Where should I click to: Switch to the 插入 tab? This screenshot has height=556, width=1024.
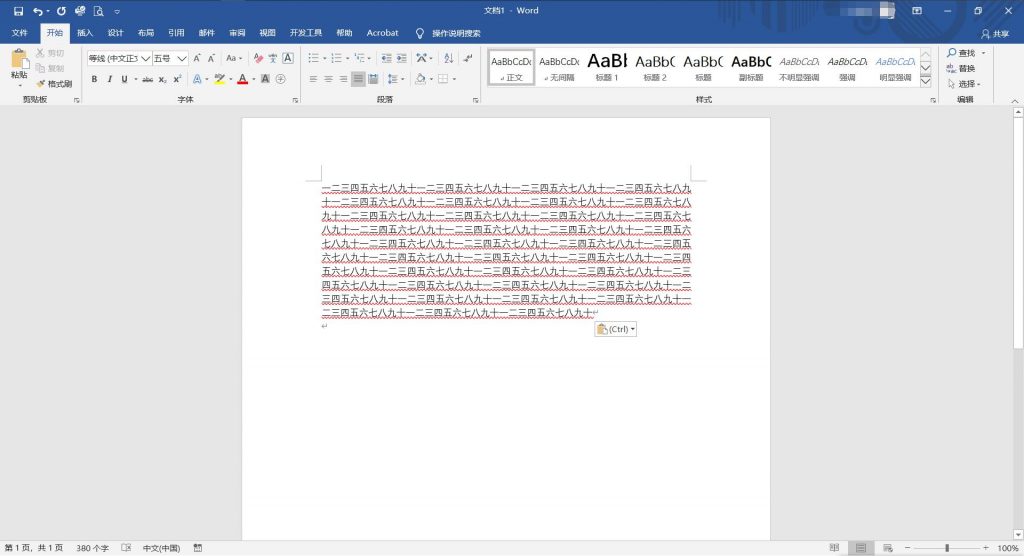tap(85, 33)
